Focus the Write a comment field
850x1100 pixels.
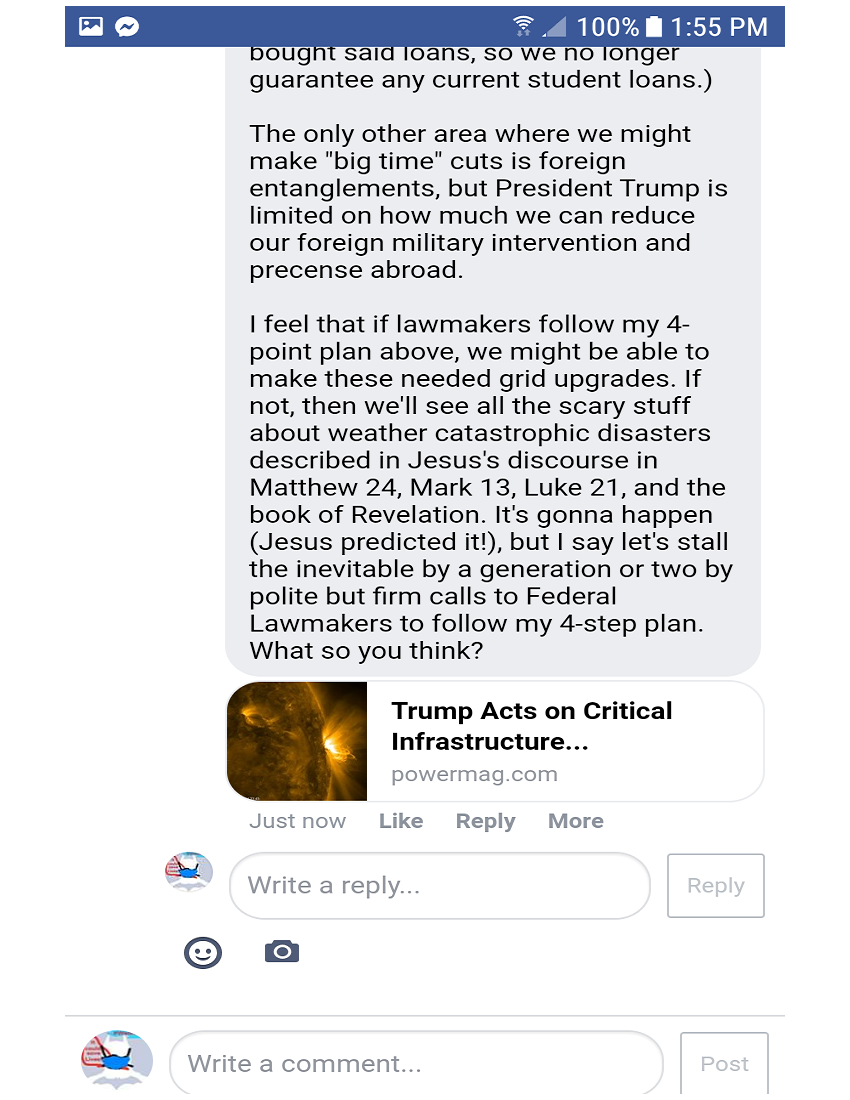pos(416,1063)
